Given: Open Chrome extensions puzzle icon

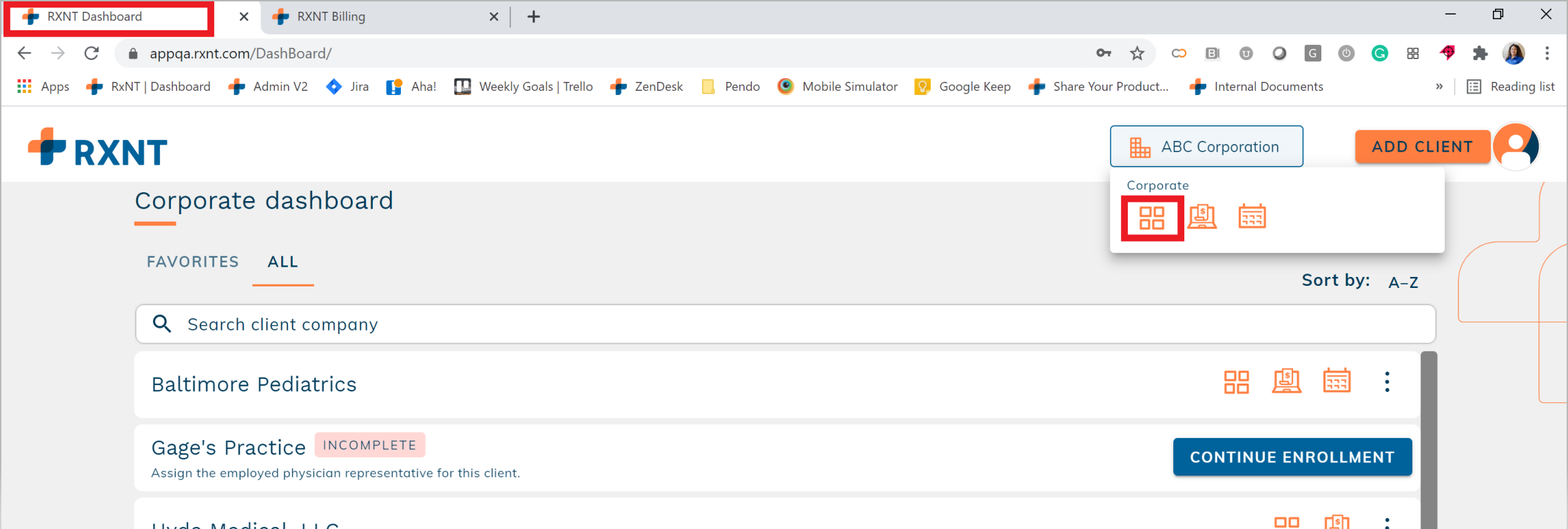Looking at the screenshot, I should [1480, 53].
